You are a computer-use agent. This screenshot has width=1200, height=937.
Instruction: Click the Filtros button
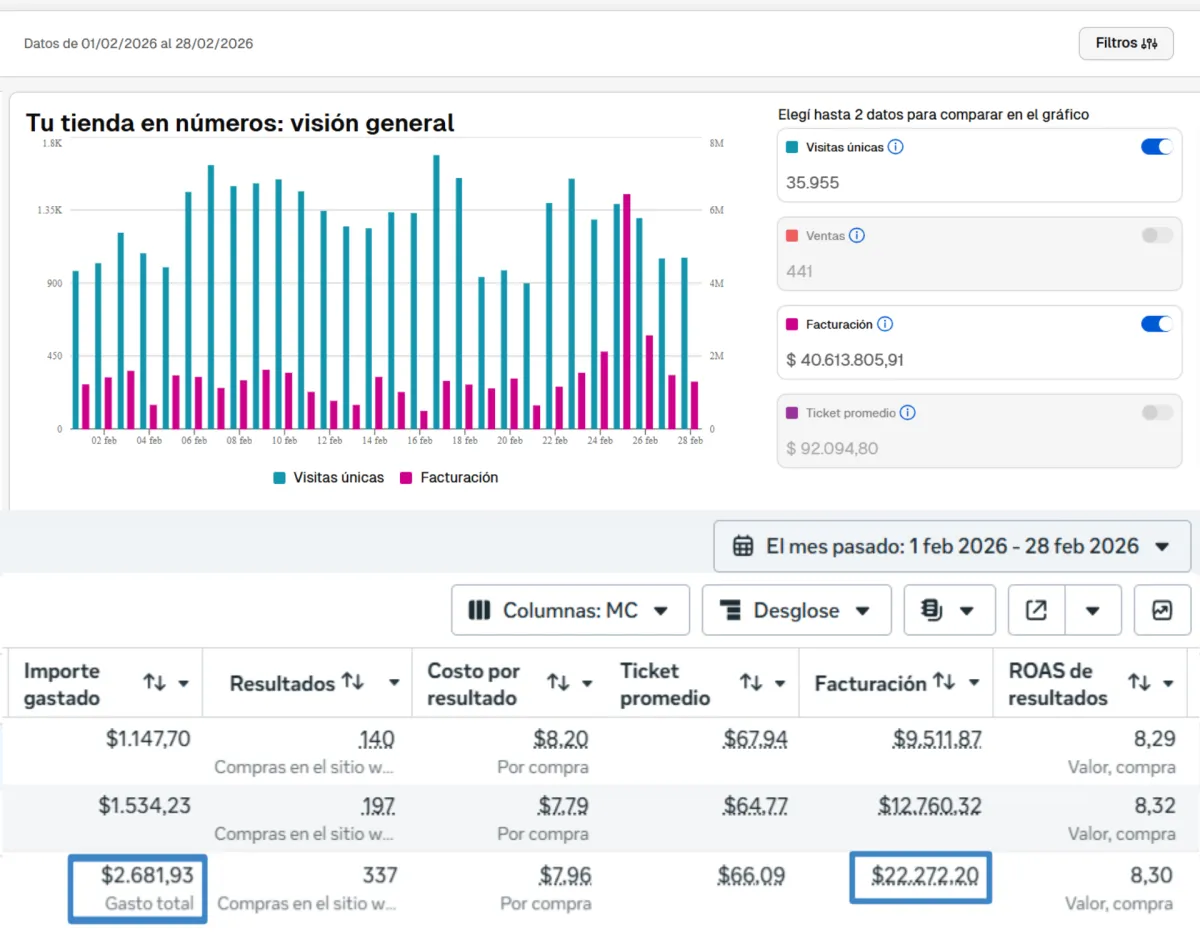(1126, 43)
